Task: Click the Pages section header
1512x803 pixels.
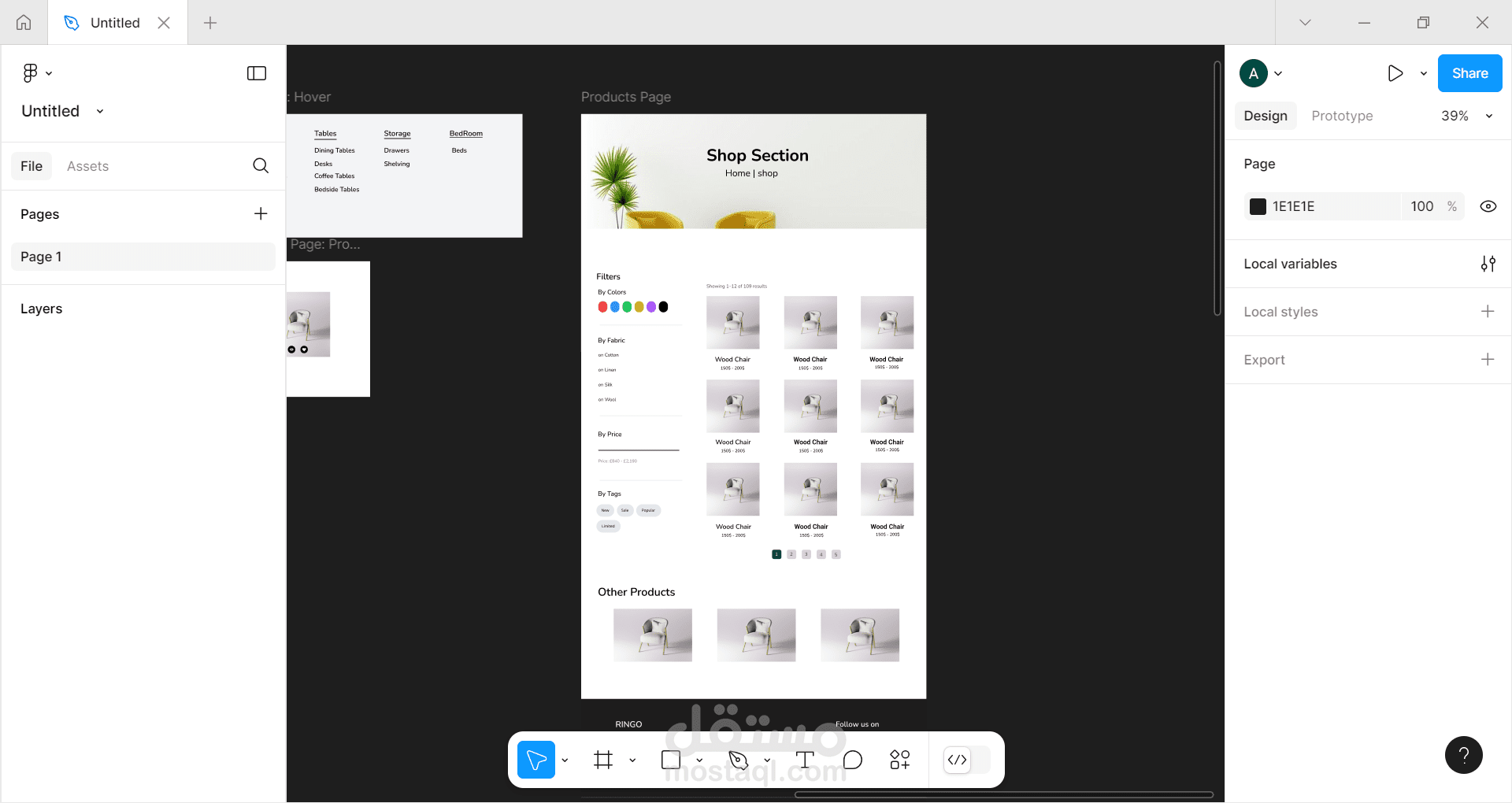Action: (39, 214)
